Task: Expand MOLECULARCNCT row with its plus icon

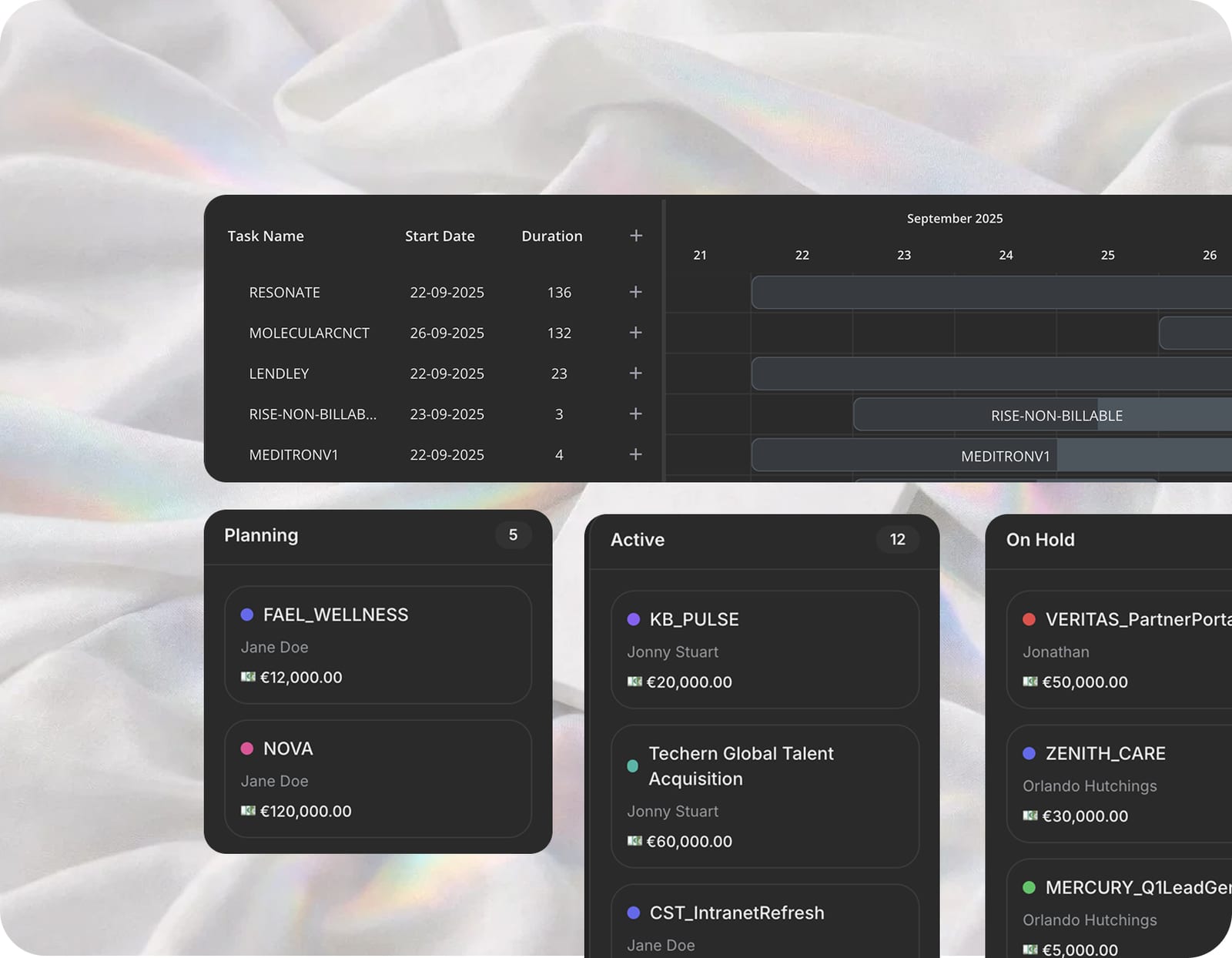Action: coord(635,333)
